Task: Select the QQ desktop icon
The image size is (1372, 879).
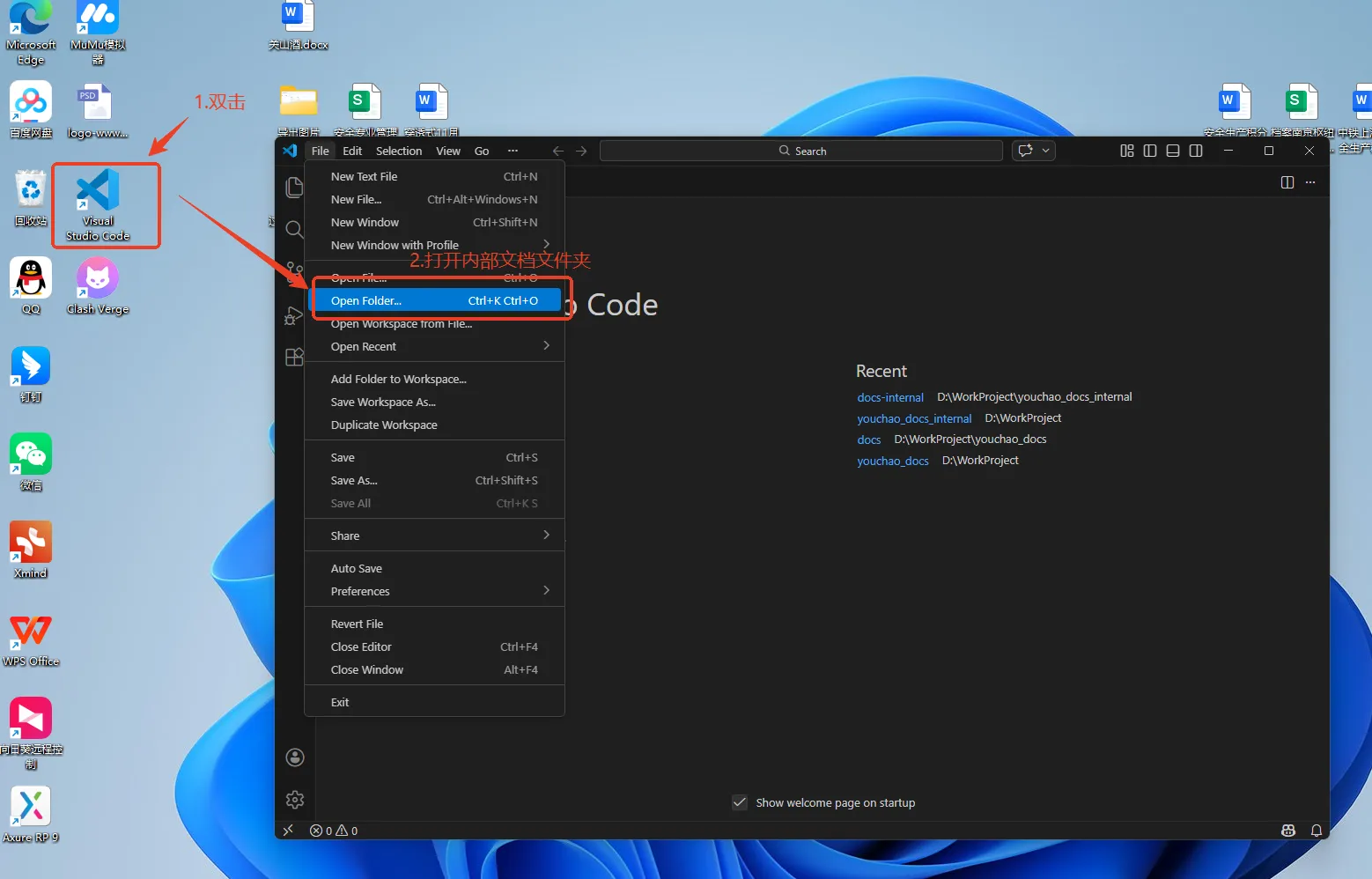Action: pos(31,286)
